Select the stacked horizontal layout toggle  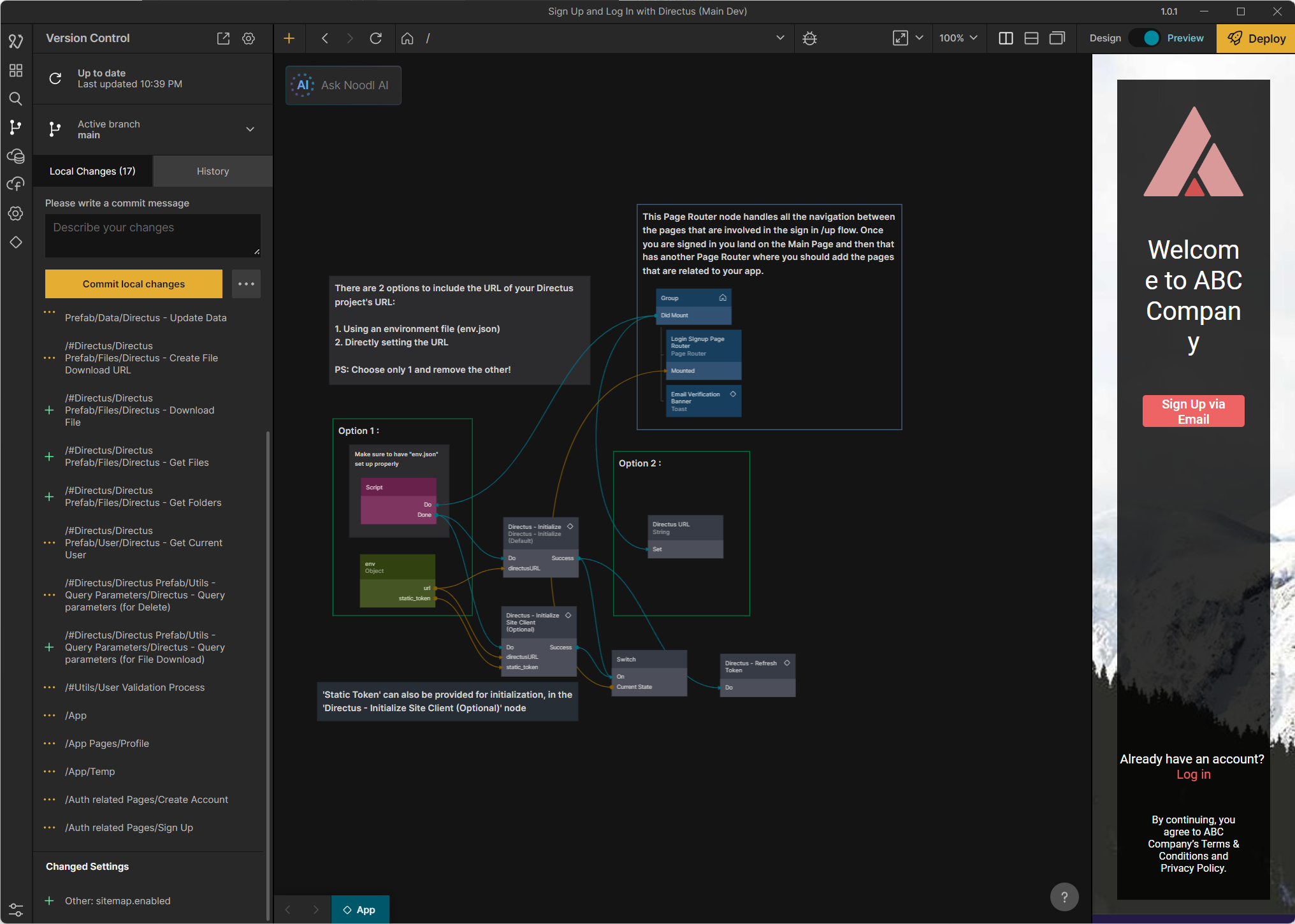tap(1031, 38)
